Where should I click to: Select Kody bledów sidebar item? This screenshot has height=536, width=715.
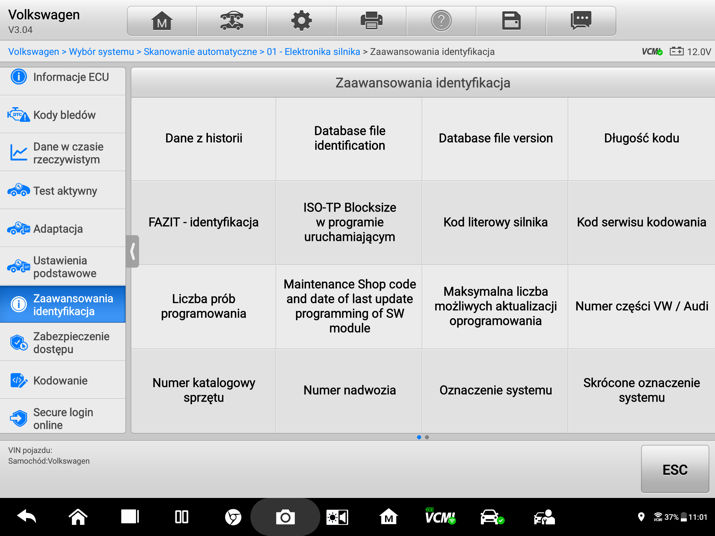tap(62, 114)
